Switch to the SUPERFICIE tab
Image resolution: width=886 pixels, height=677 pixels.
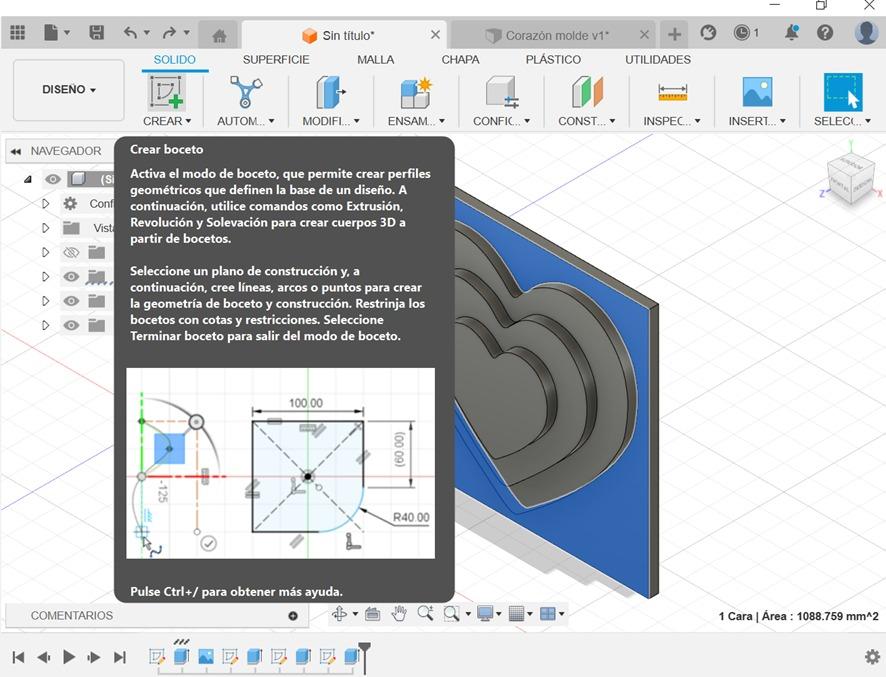click(276, 59)
